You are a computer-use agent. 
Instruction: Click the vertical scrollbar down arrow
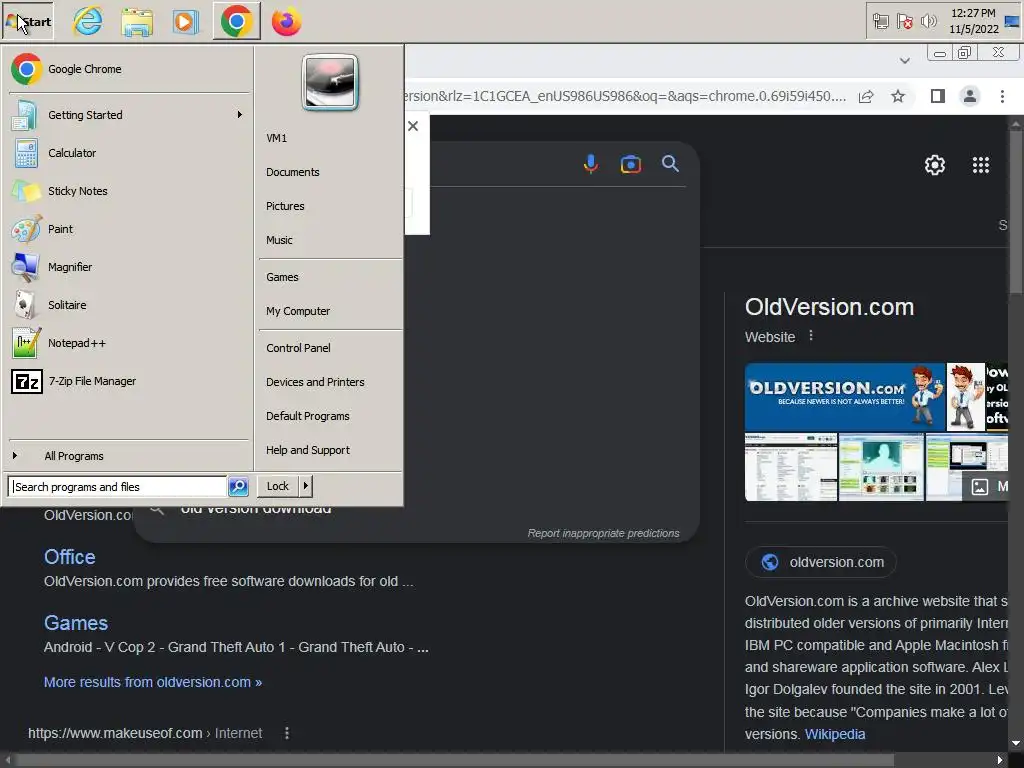1016,744
